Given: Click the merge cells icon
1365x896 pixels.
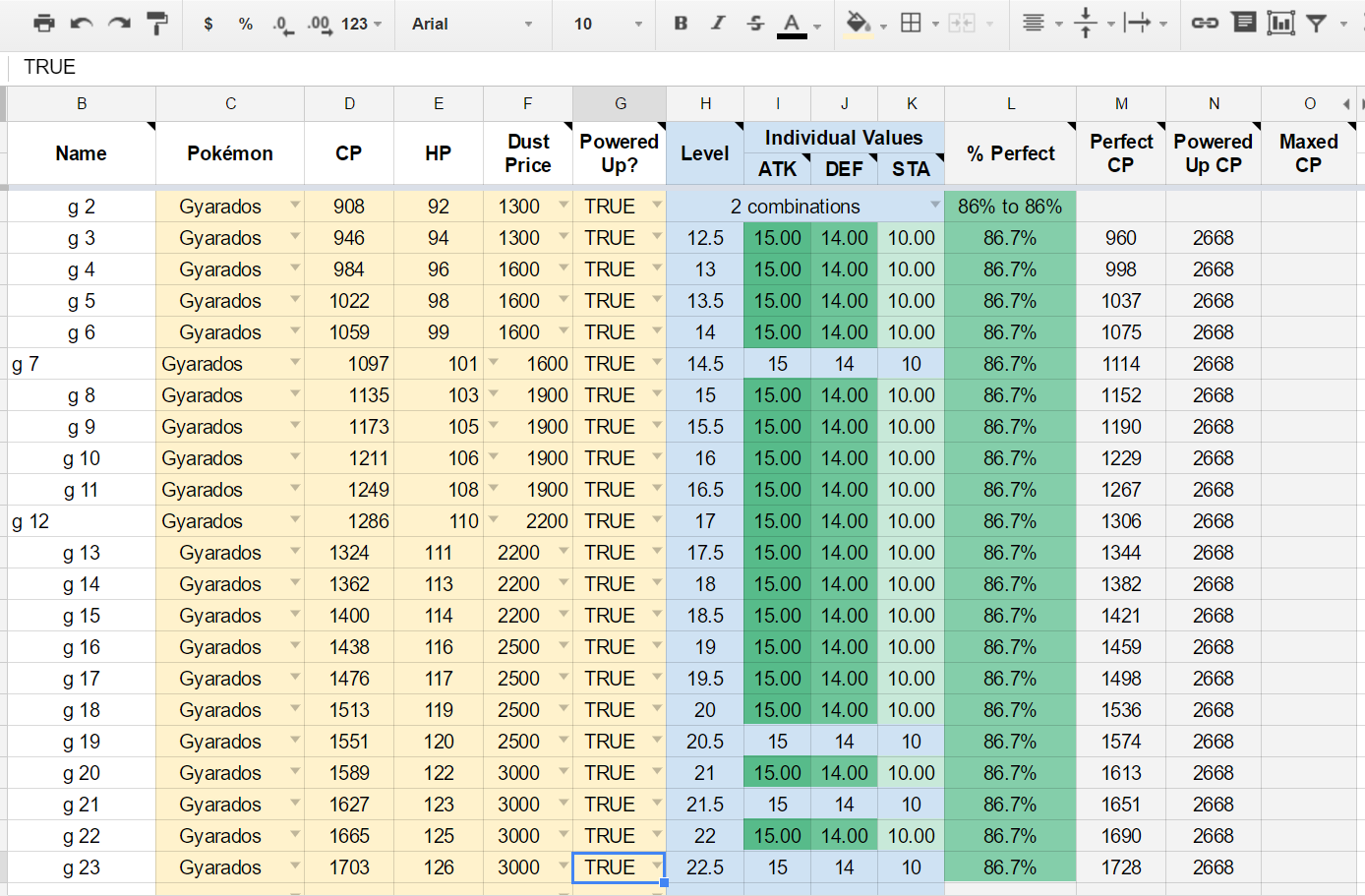Looking at the screenshot, I should (x=962, y=24).
